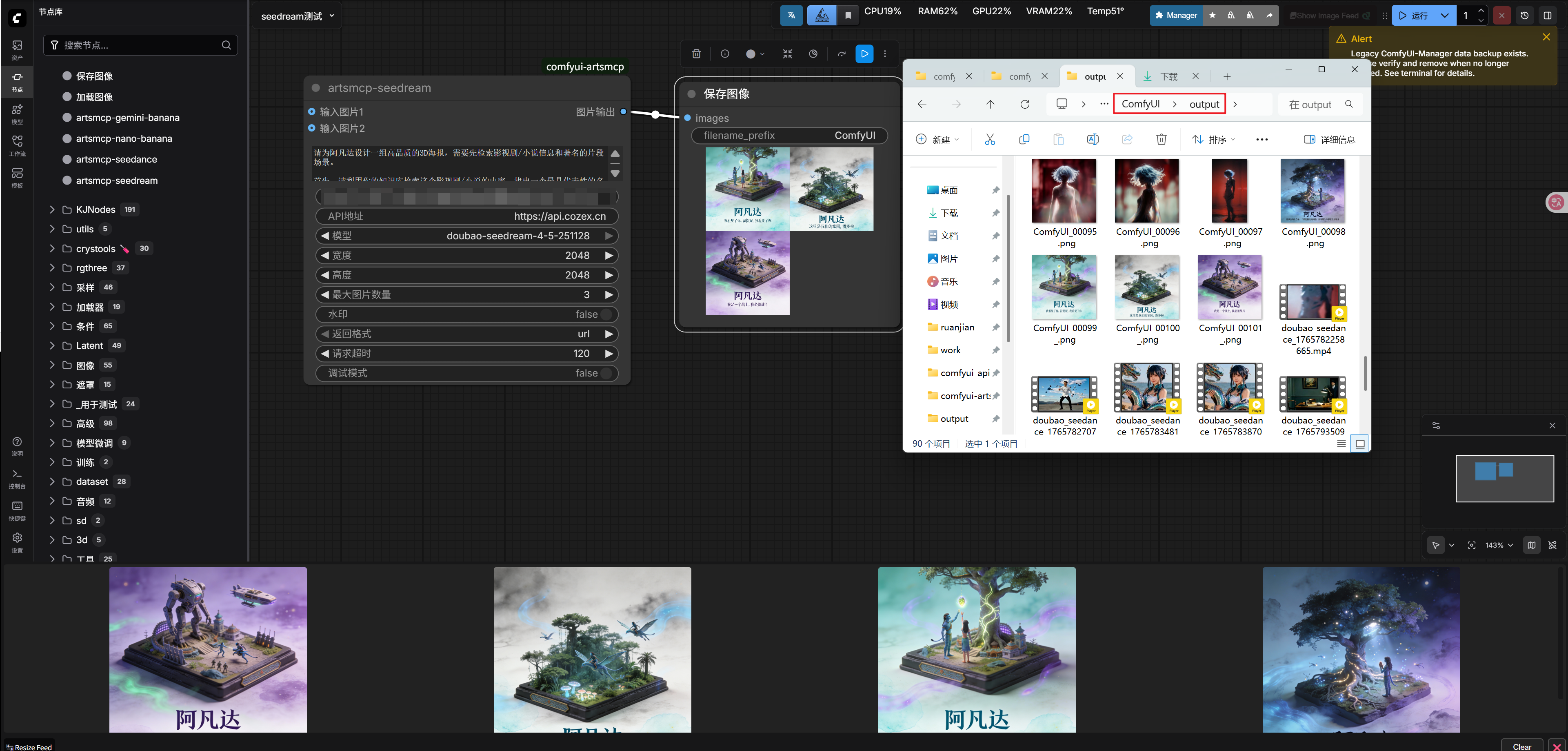The image size is (1568, 751).
Task: Delete the selected node with trash icon
Action: [x=696, y=53]
